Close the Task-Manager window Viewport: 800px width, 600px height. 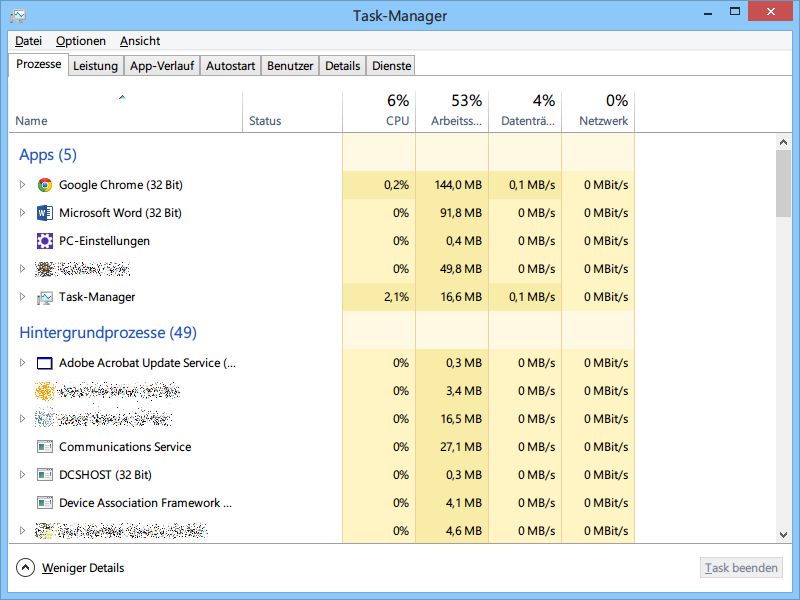(770, 12)
